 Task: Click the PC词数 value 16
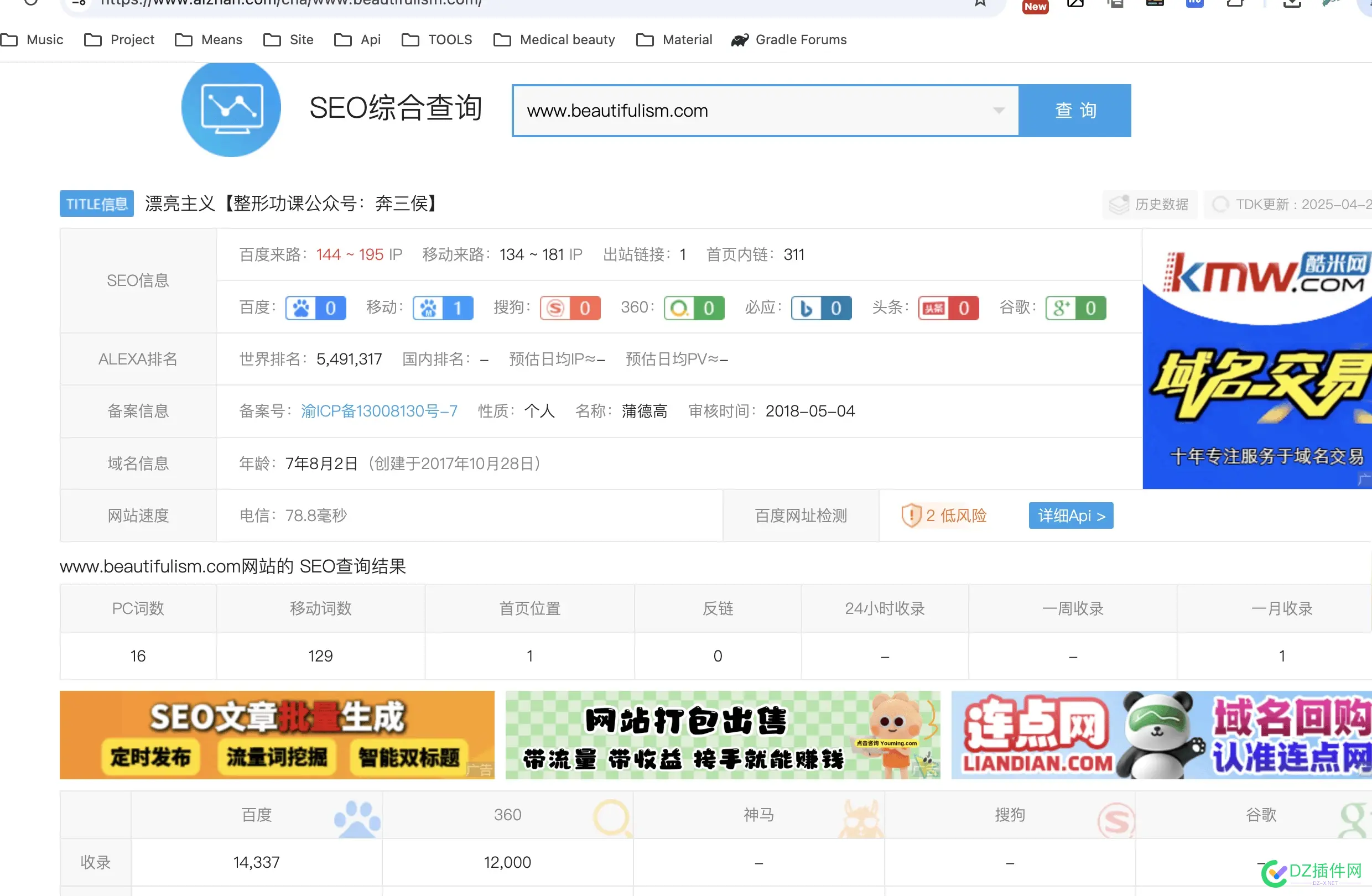138,656
